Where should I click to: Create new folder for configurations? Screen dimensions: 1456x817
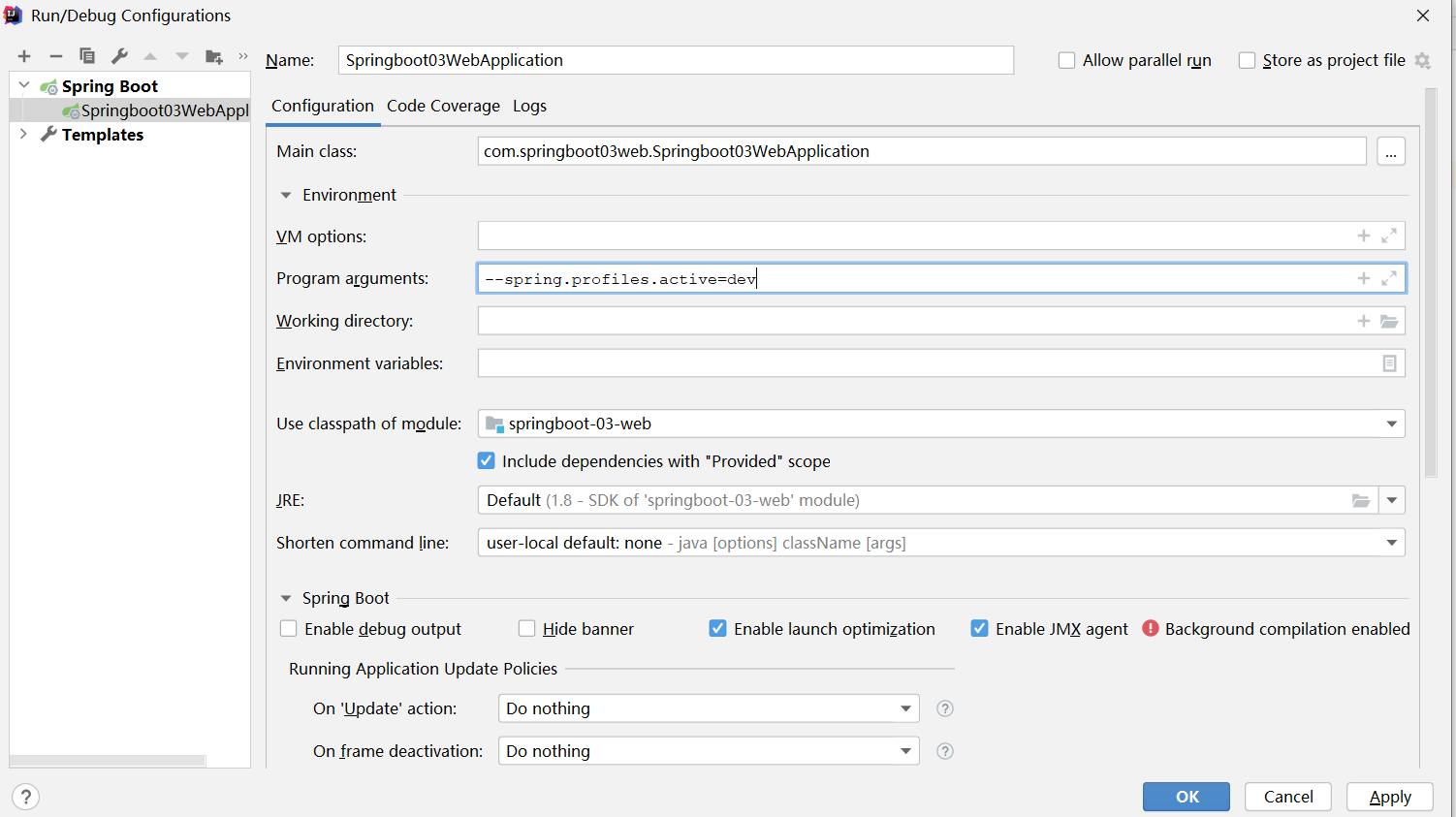(x=214, y=56)
